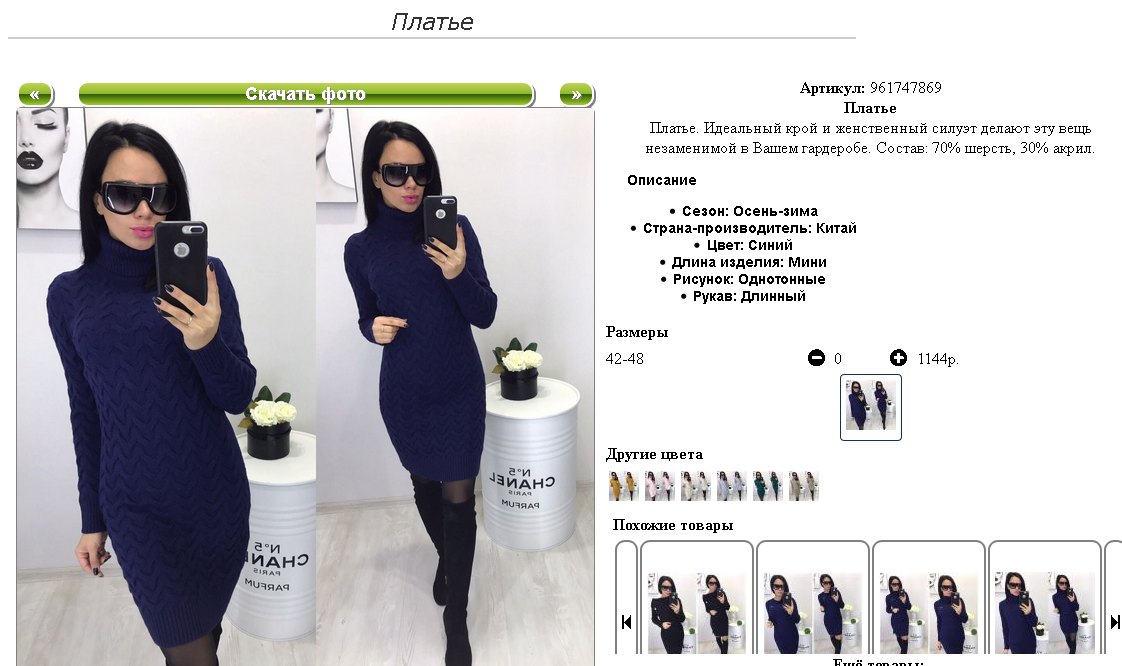Increase quantity with the plus icon
1122x666 pixels.
(898, 358)
